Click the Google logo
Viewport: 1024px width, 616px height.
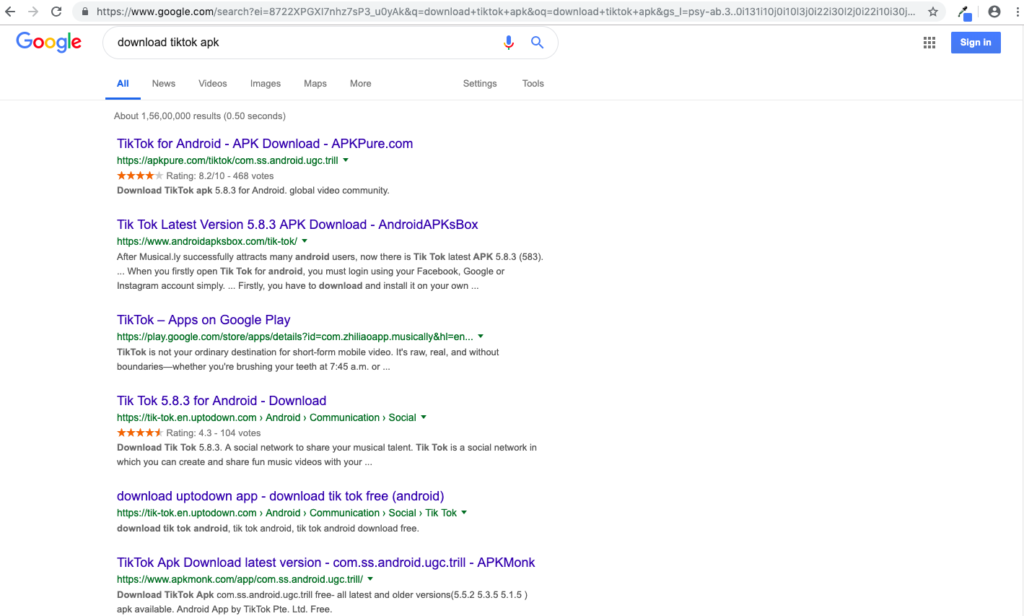click(49, 42)
